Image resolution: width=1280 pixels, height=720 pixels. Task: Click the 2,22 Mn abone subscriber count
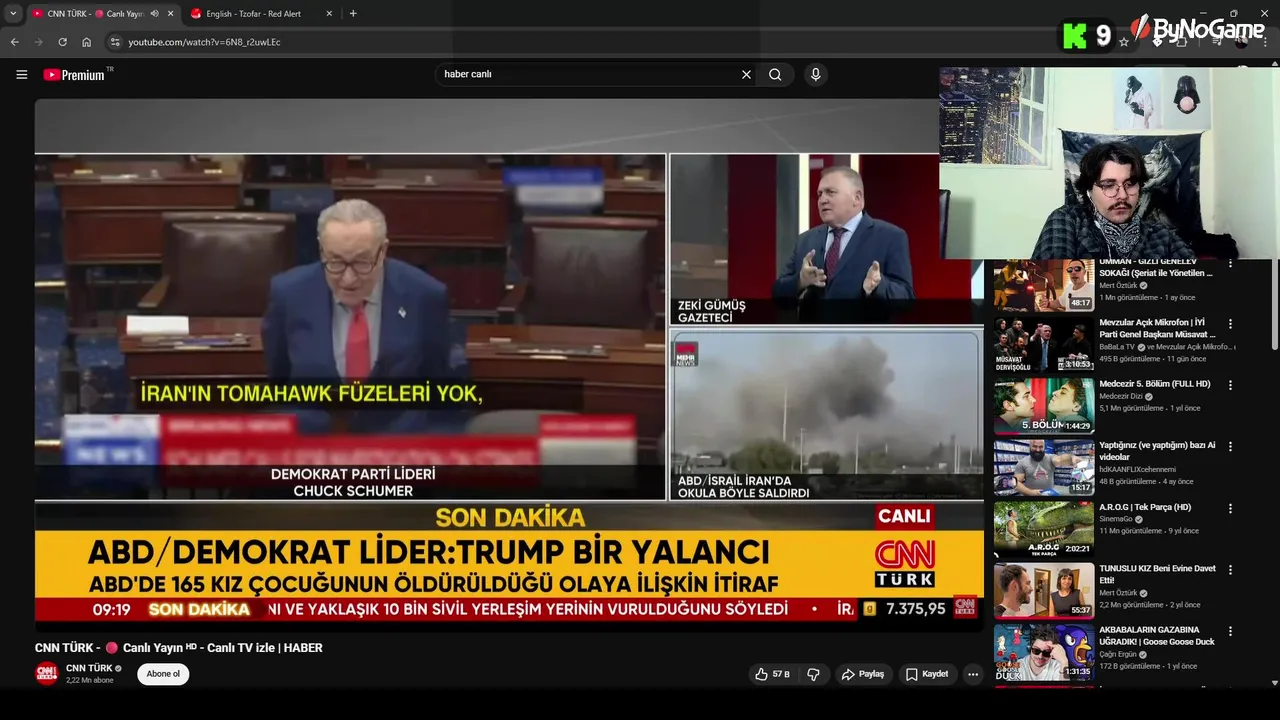tap(90, 680)
